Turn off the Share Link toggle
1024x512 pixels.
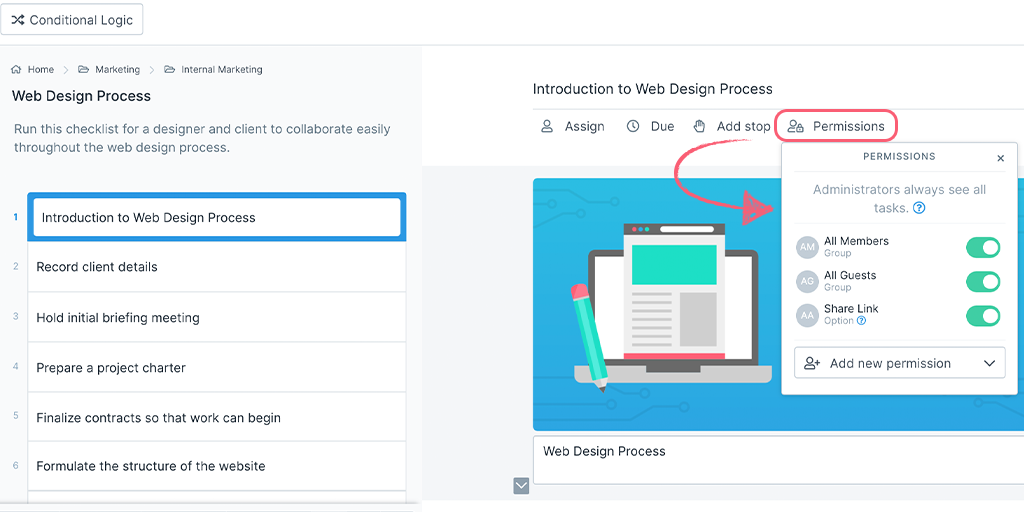983,315
